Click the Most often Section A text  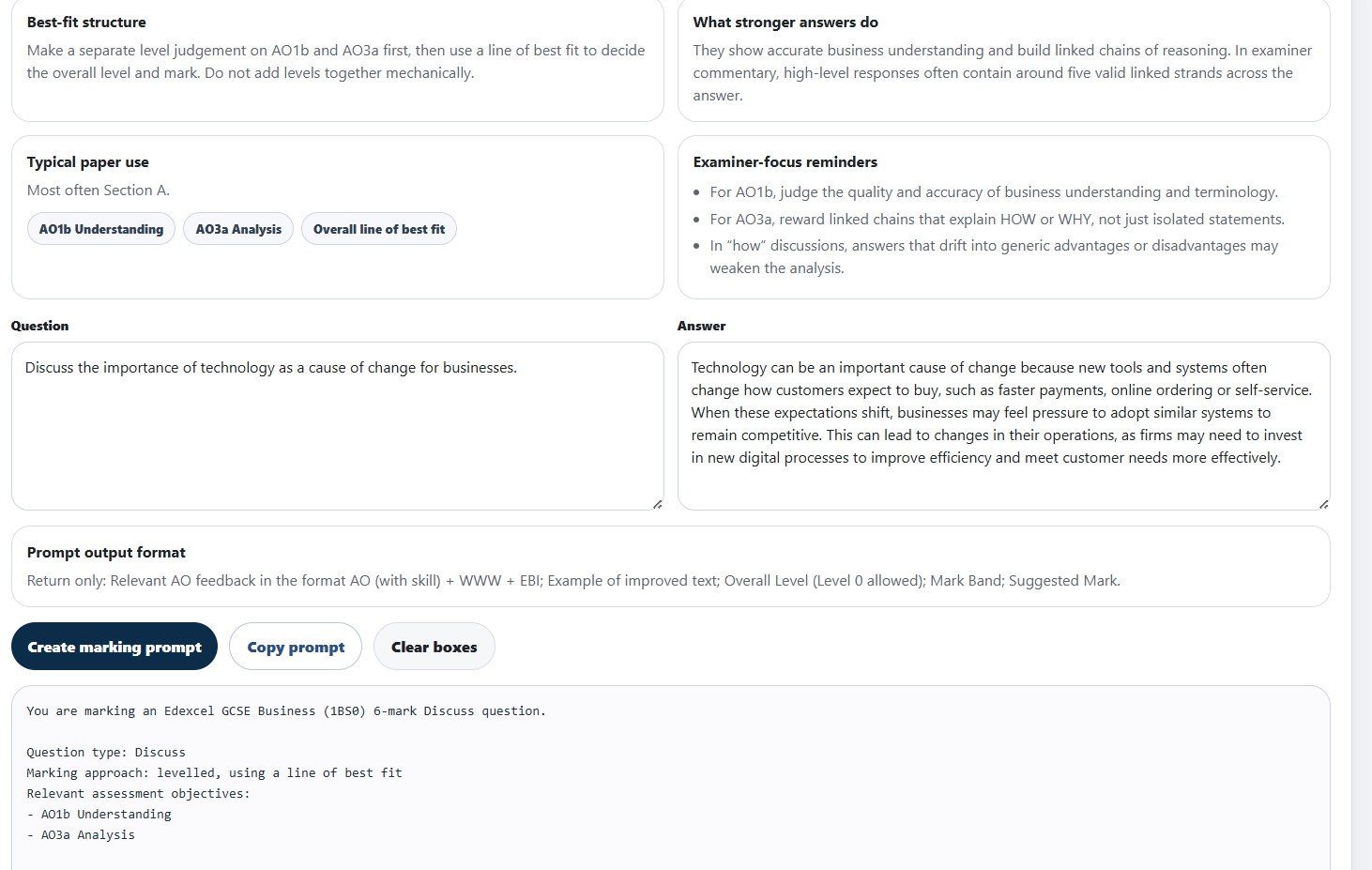coord(99,191)
